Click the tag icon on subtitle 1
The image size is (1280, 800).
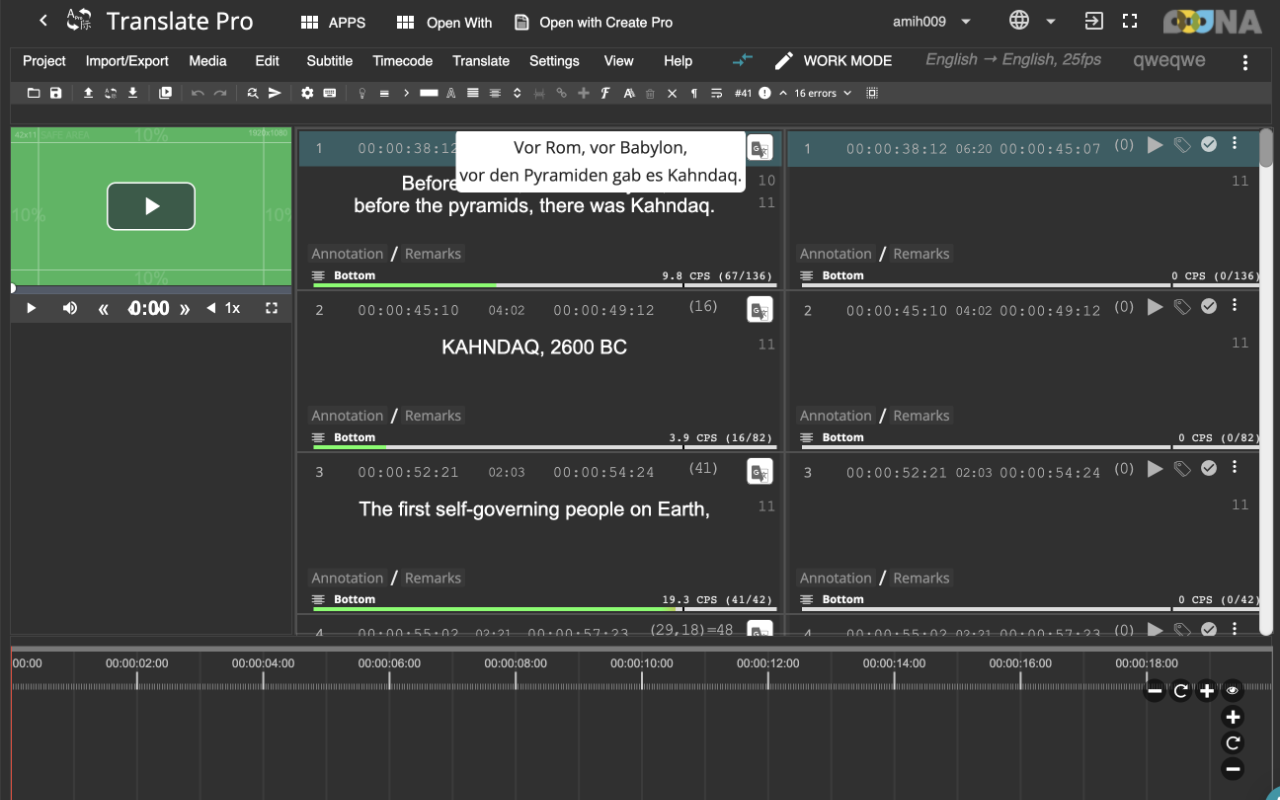coord(1182,145)
